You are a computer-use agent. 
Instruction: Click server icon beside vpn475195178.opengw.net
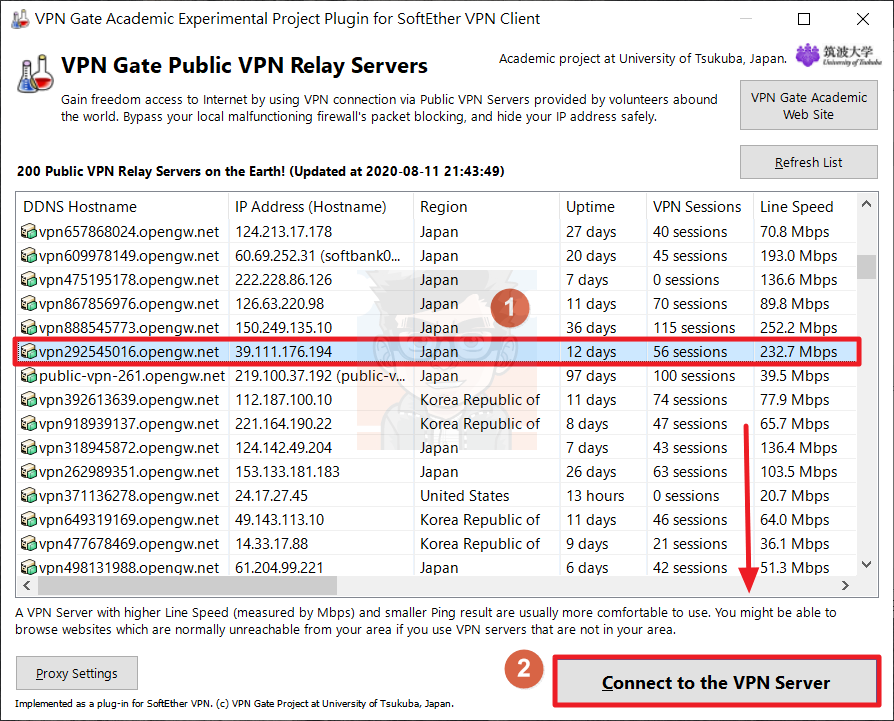click(x=29, y=280)
